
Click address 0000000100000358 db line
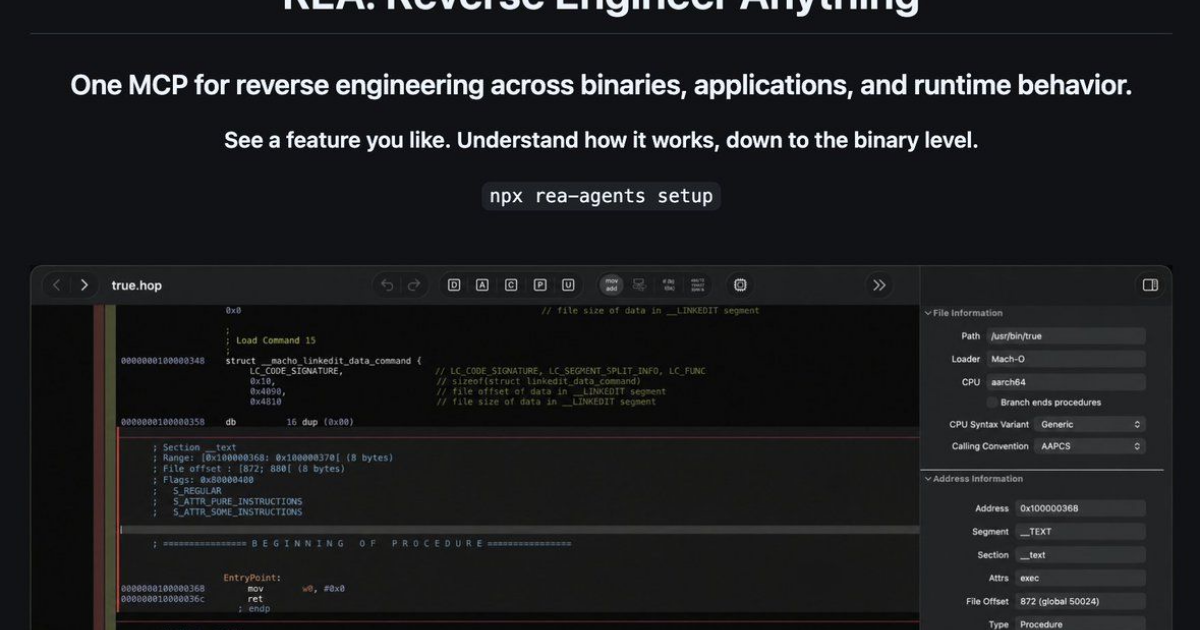[237, 422]
